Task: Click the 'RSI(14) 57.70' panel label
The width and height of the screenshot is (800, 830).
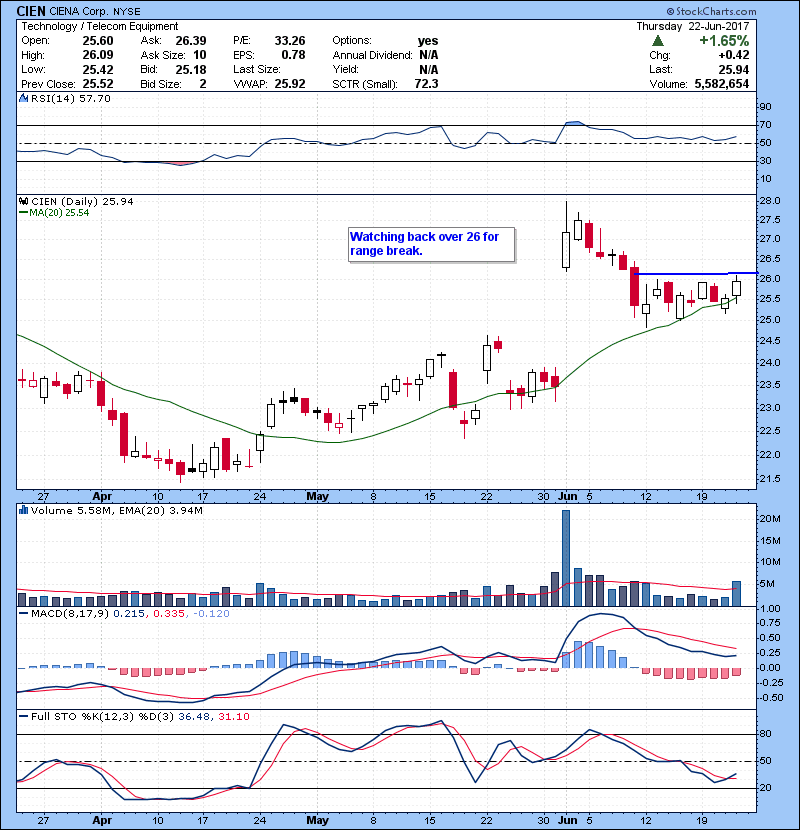Action: (71, 98)
